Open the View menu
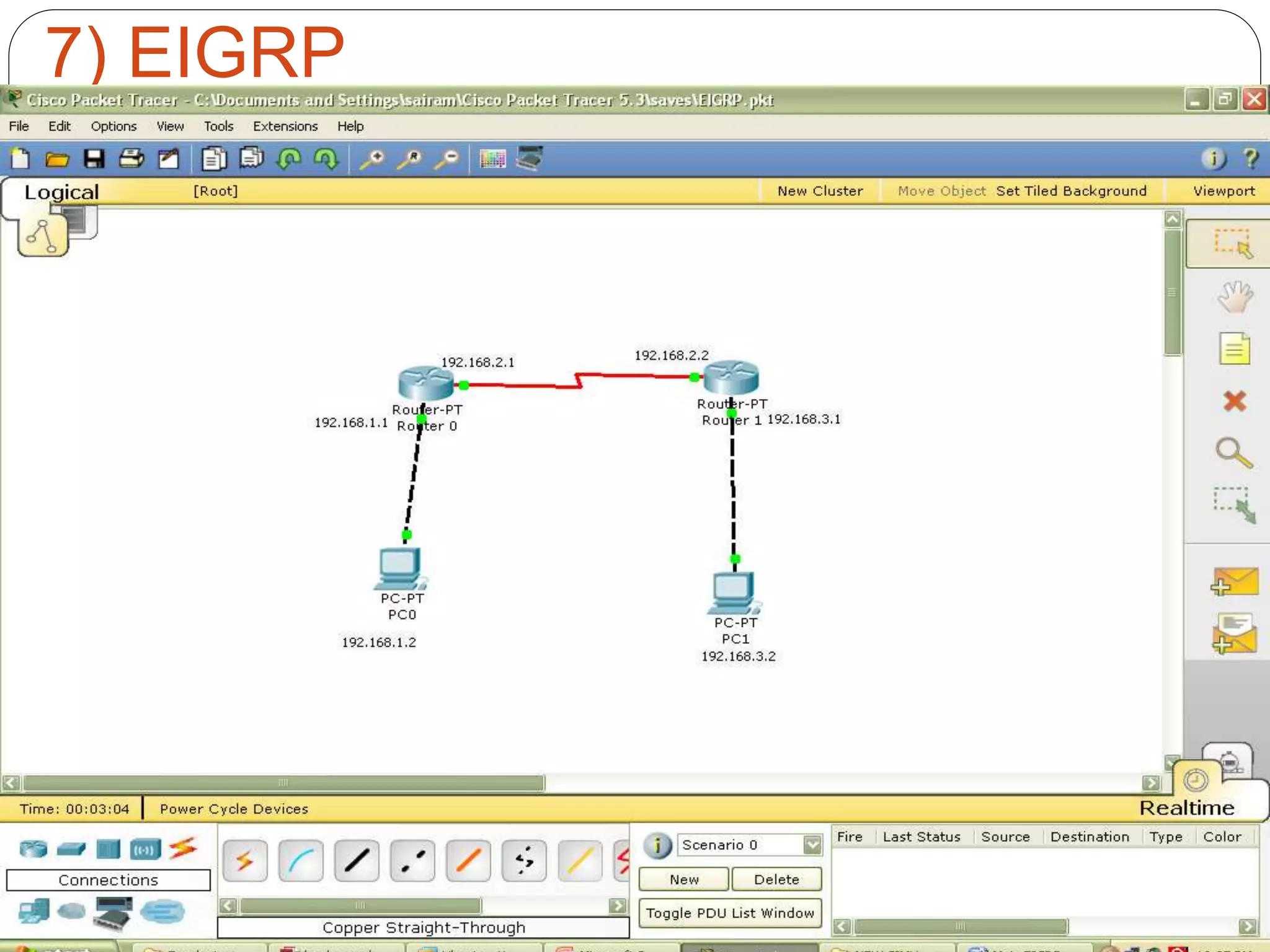The width and height of the screenshot is (1270, 952). (170, 126)
